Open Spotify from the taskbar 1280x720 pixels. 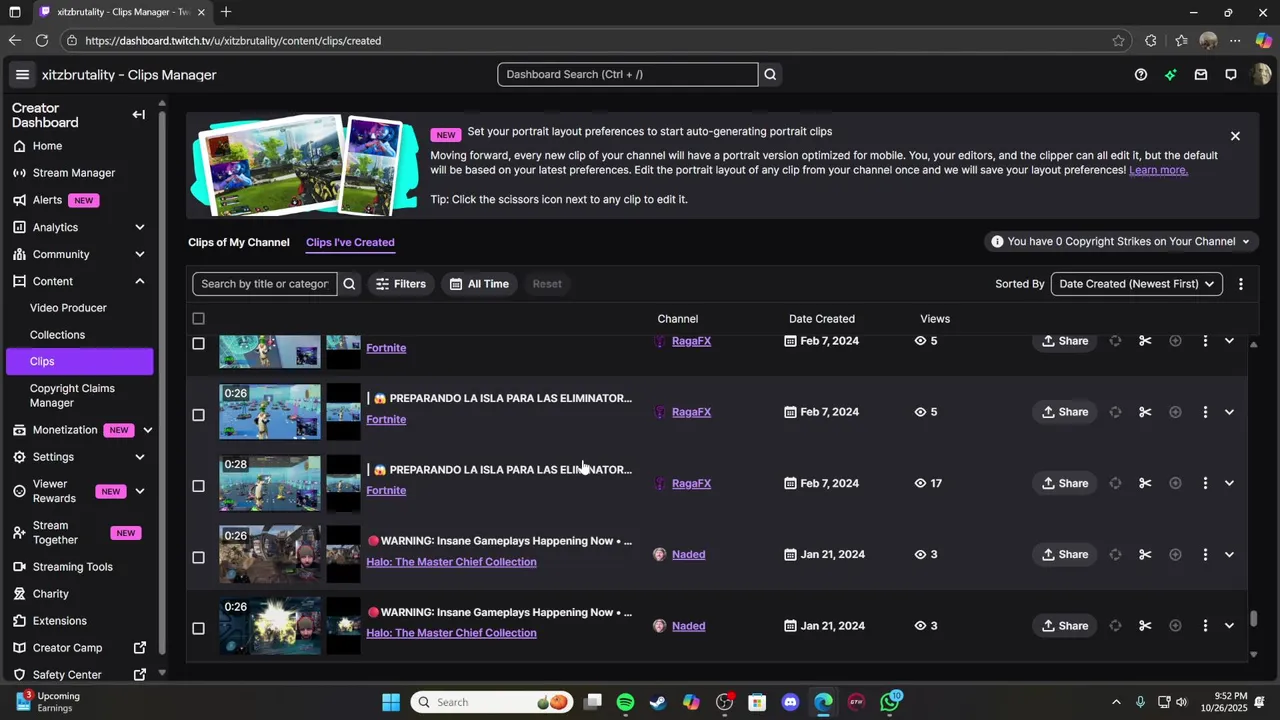(x=625, y=702)
